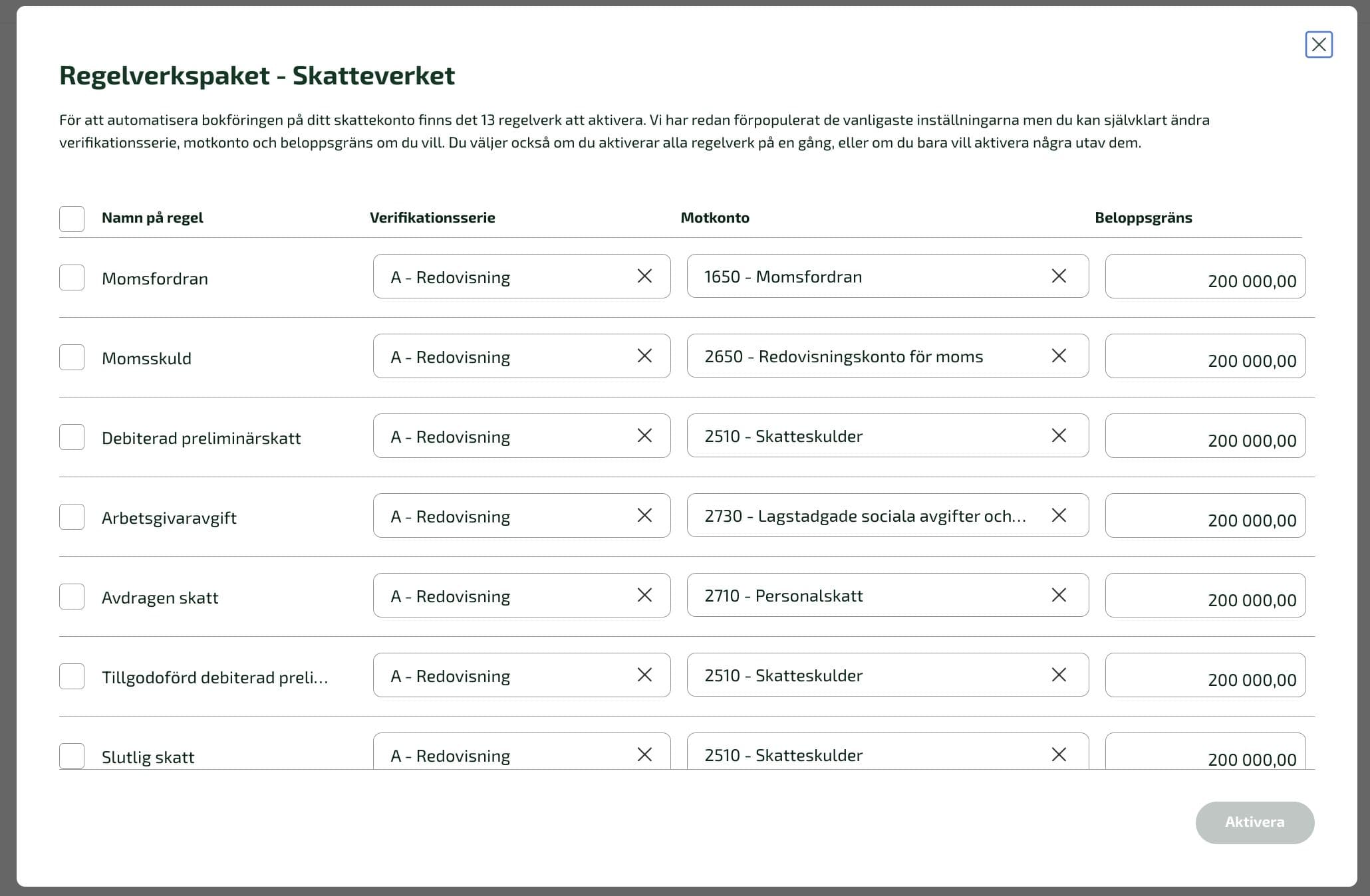Tick the Avdragen skatt checkbox
1370x896 pixels.
pyautogui.click(x=72, y=597)
